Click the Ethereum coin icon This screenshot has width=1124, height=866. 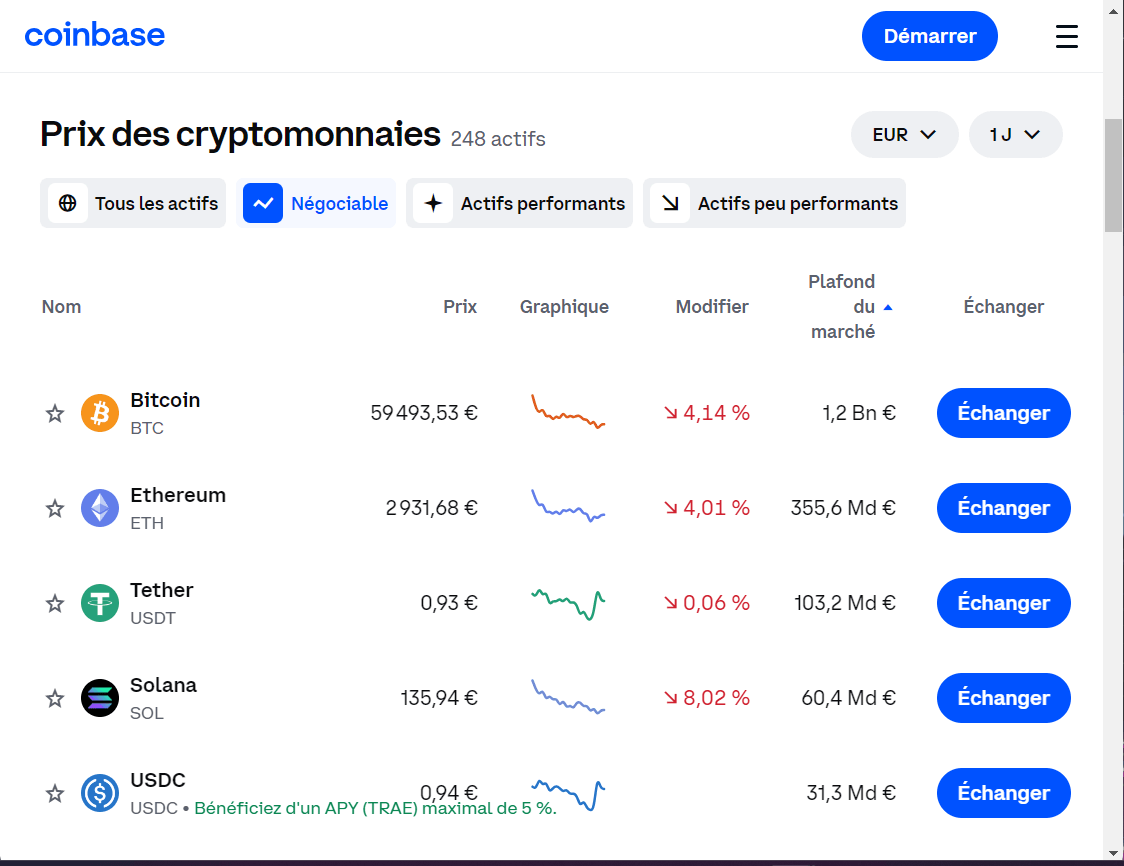99,508
